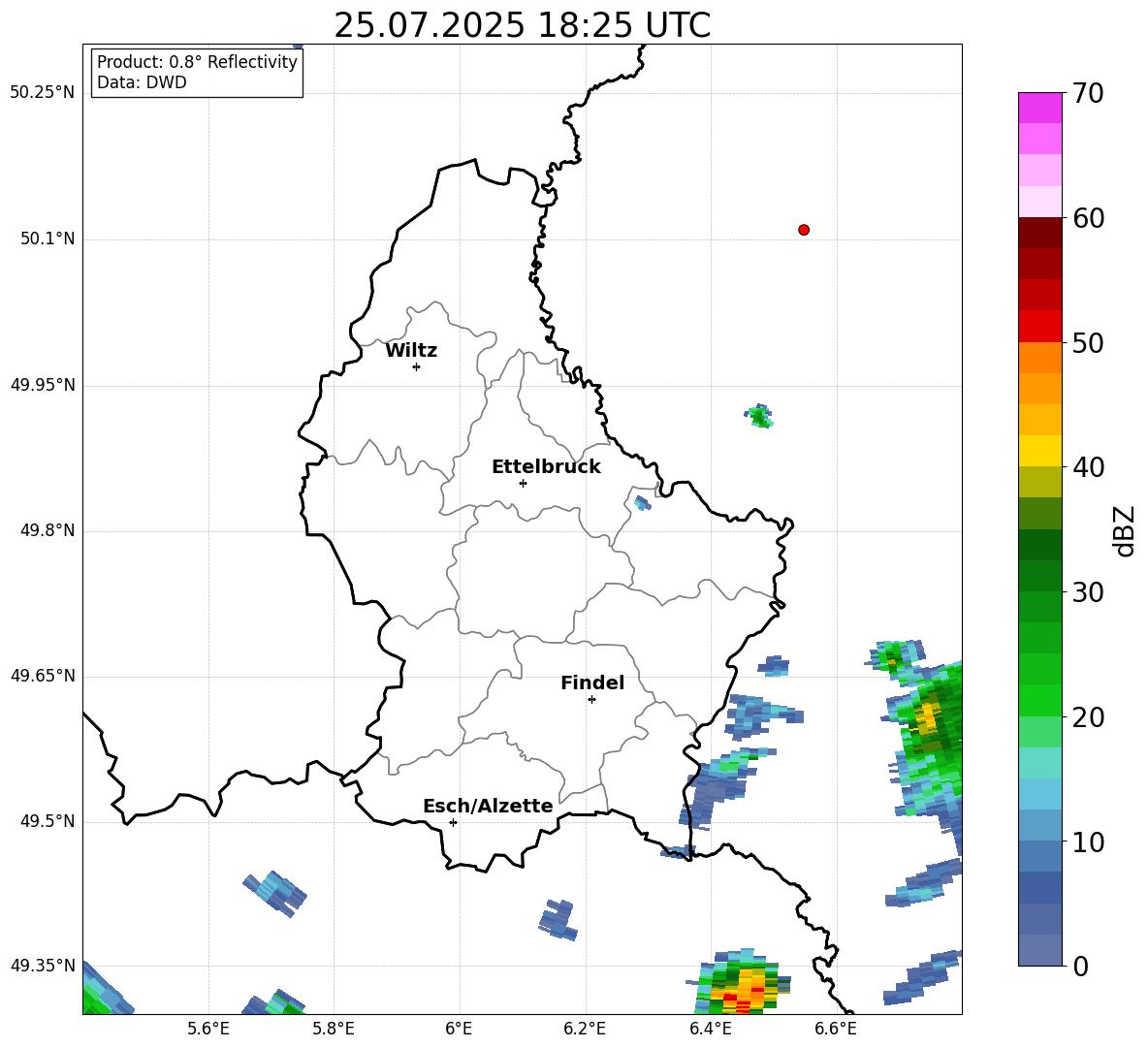
Task: Select the Ettelbruck city label
Action: [x=546, y=467]
